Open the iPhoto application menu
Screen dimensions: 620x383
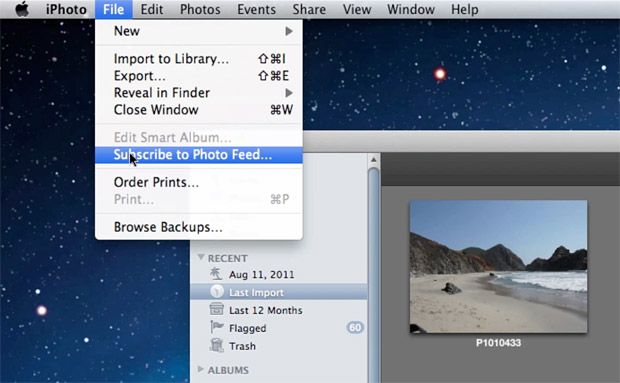[x=66, y=9]
